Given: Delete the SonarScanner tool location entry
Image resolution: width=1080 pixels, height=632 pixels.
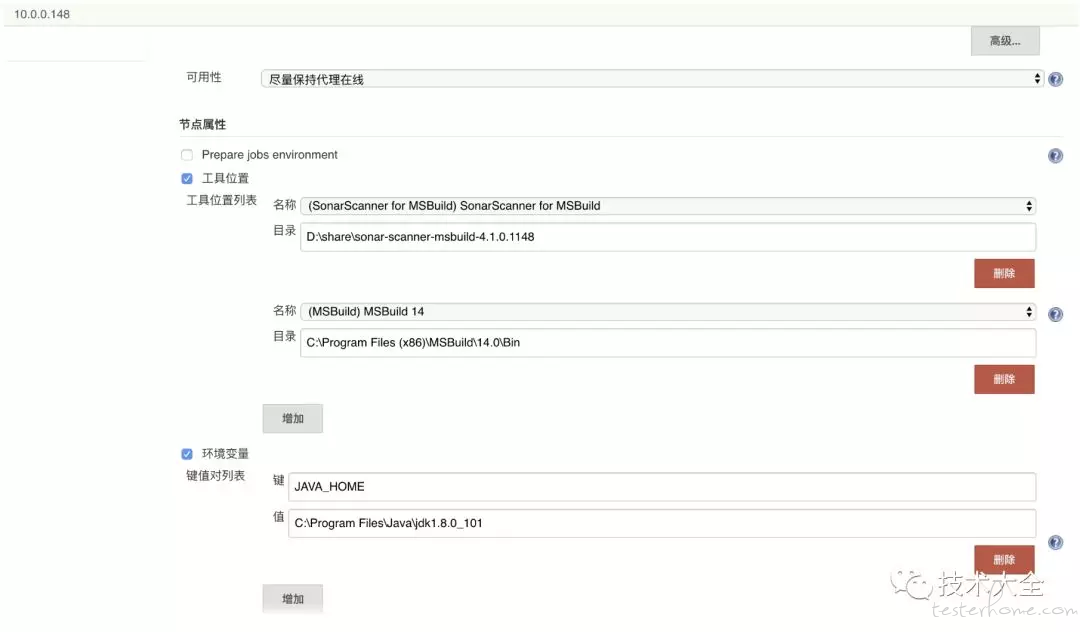Looking at the screenshot, I should pos(1004,273).
